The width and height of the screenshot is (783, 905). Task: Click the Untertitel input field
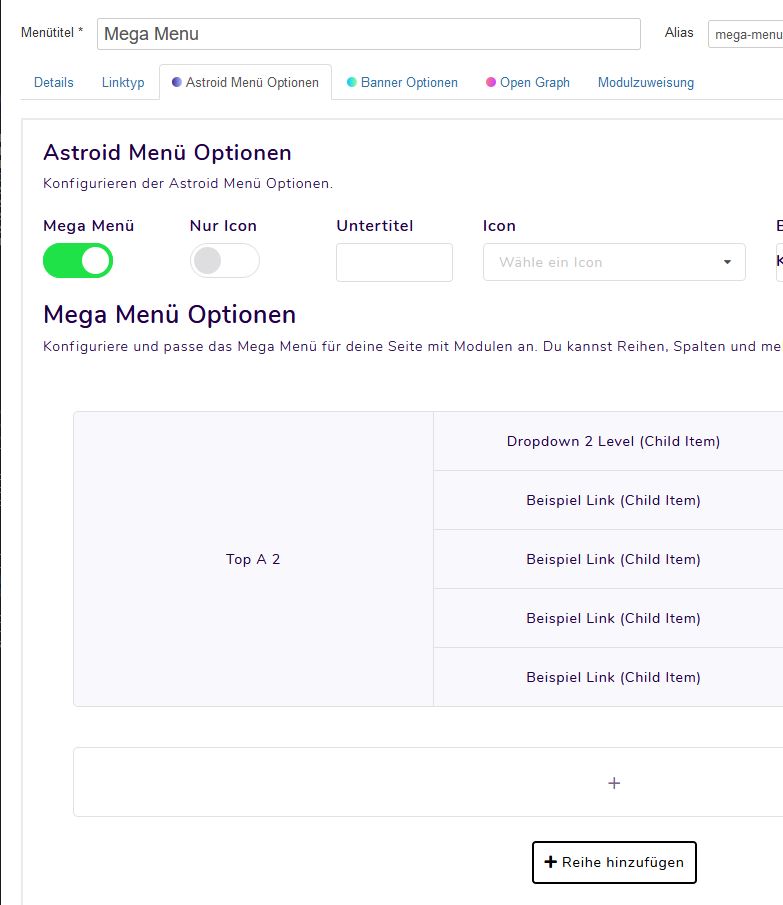394,262
